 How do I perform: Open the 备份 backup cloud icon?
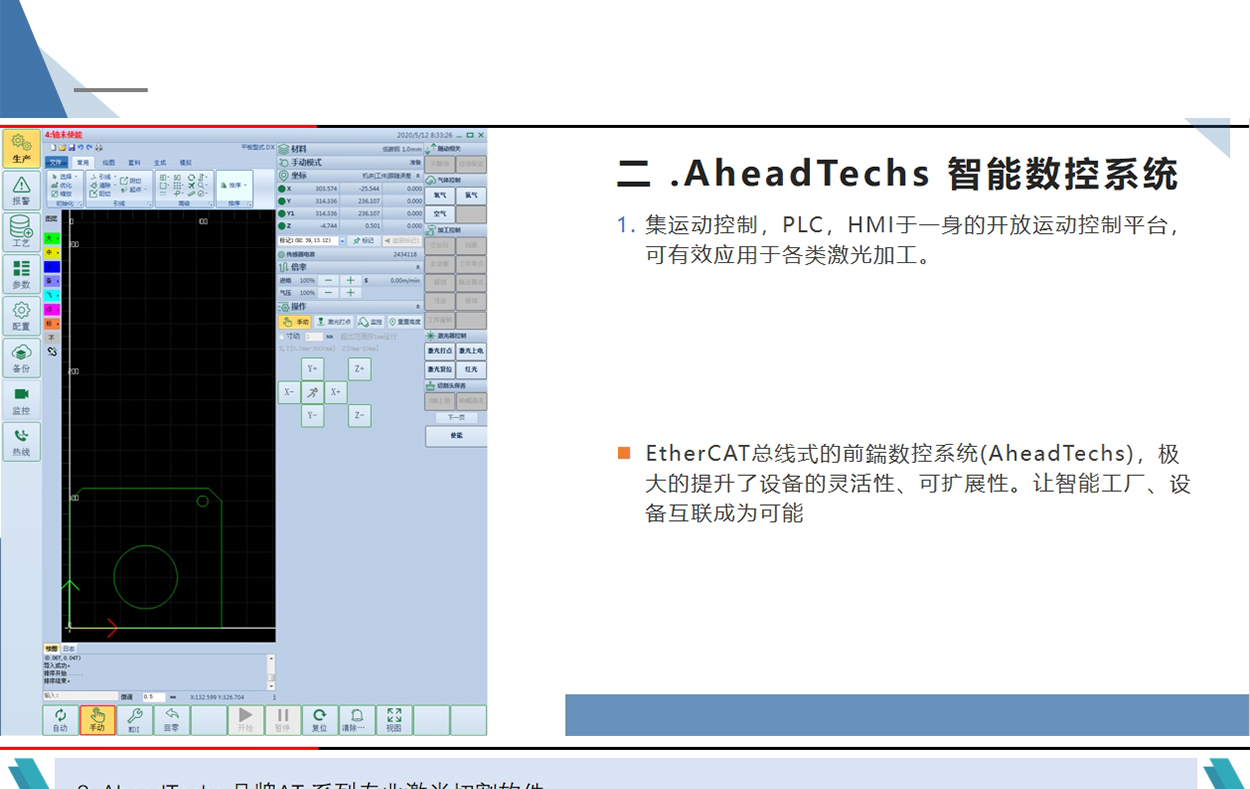click(x=21, y=357)
